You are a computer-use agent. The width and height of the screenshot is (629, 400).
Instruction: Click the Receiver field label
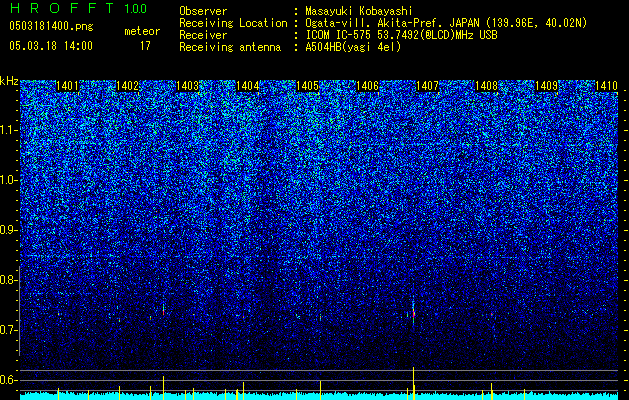pos(203,35)
